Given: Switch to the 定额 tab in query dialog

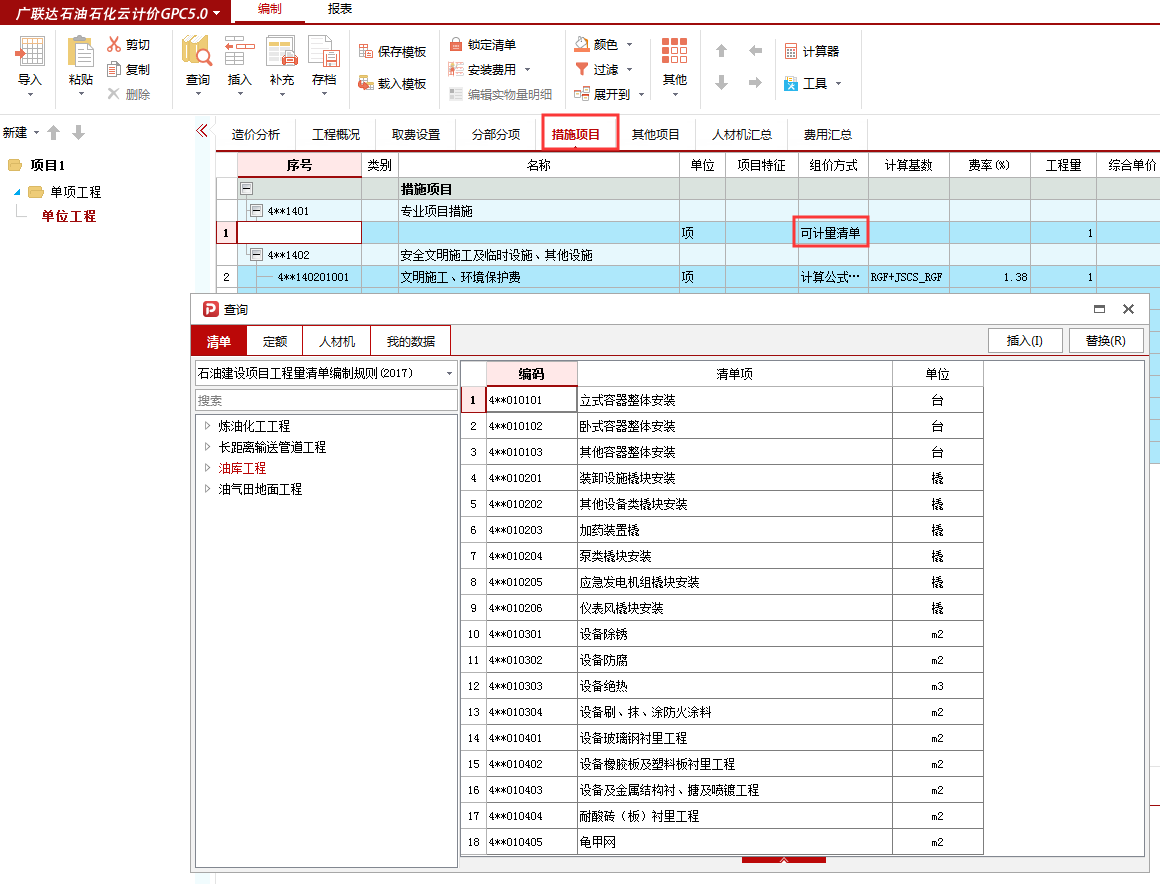Looking at the screenshot, I should pos(274,340).
